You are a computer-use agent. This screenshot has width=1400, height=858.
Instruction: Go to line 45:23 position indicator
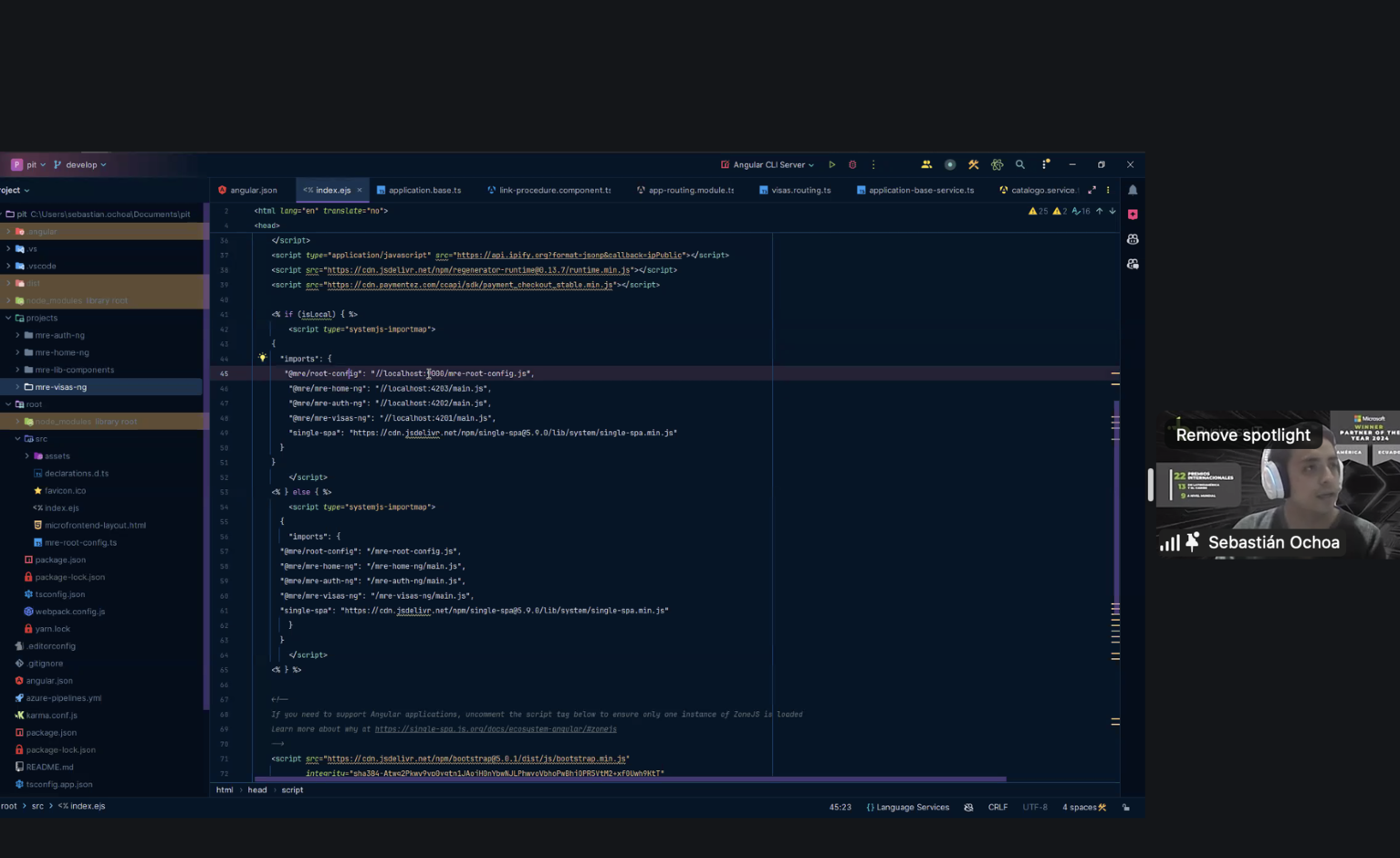[x=840, y=807]
